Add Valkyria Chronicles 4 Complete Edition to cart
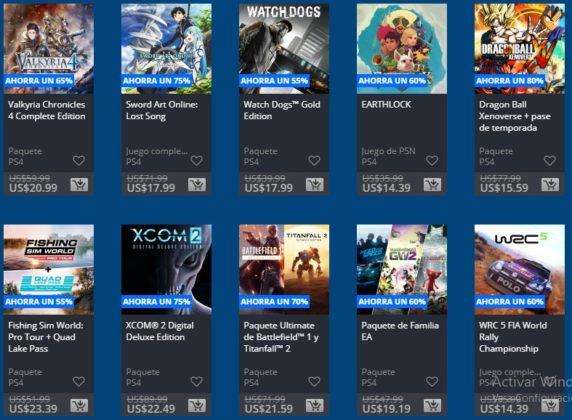The image size is (572, 420). pos(79,185)
